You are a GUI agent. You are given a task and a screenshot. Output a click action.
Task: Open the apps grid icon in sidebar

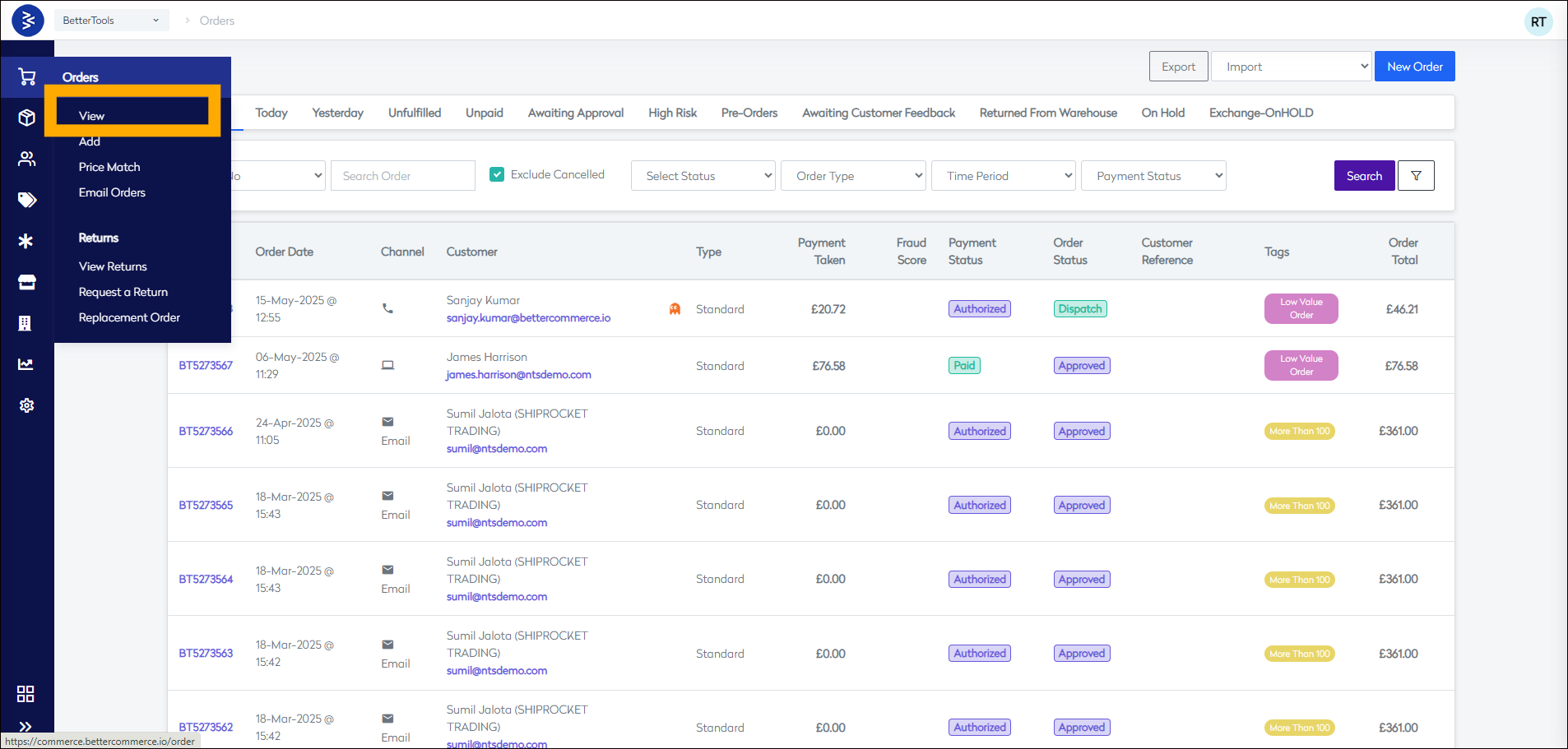click(26, 694)
